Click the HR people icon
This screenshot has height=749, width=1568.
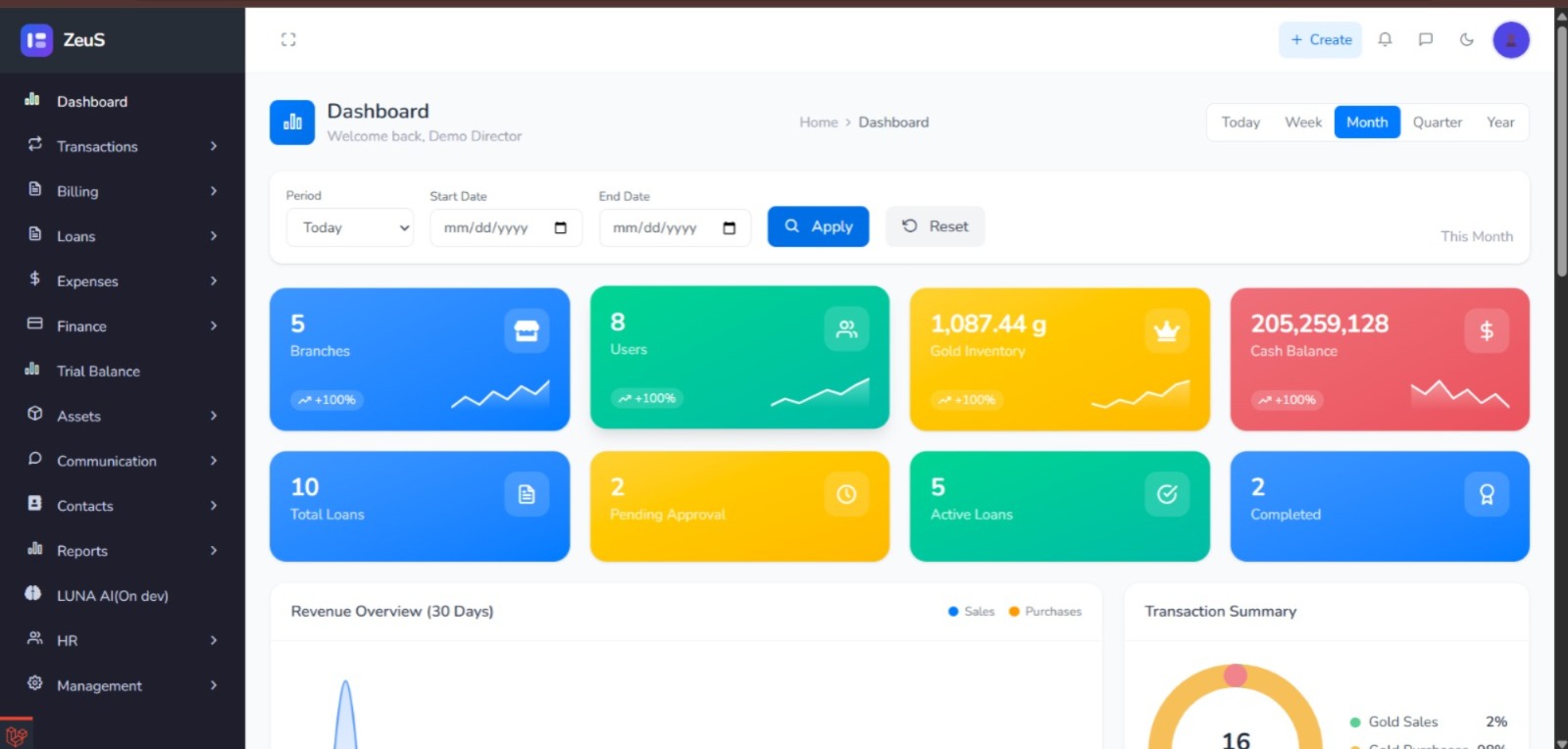click(35, 637)
